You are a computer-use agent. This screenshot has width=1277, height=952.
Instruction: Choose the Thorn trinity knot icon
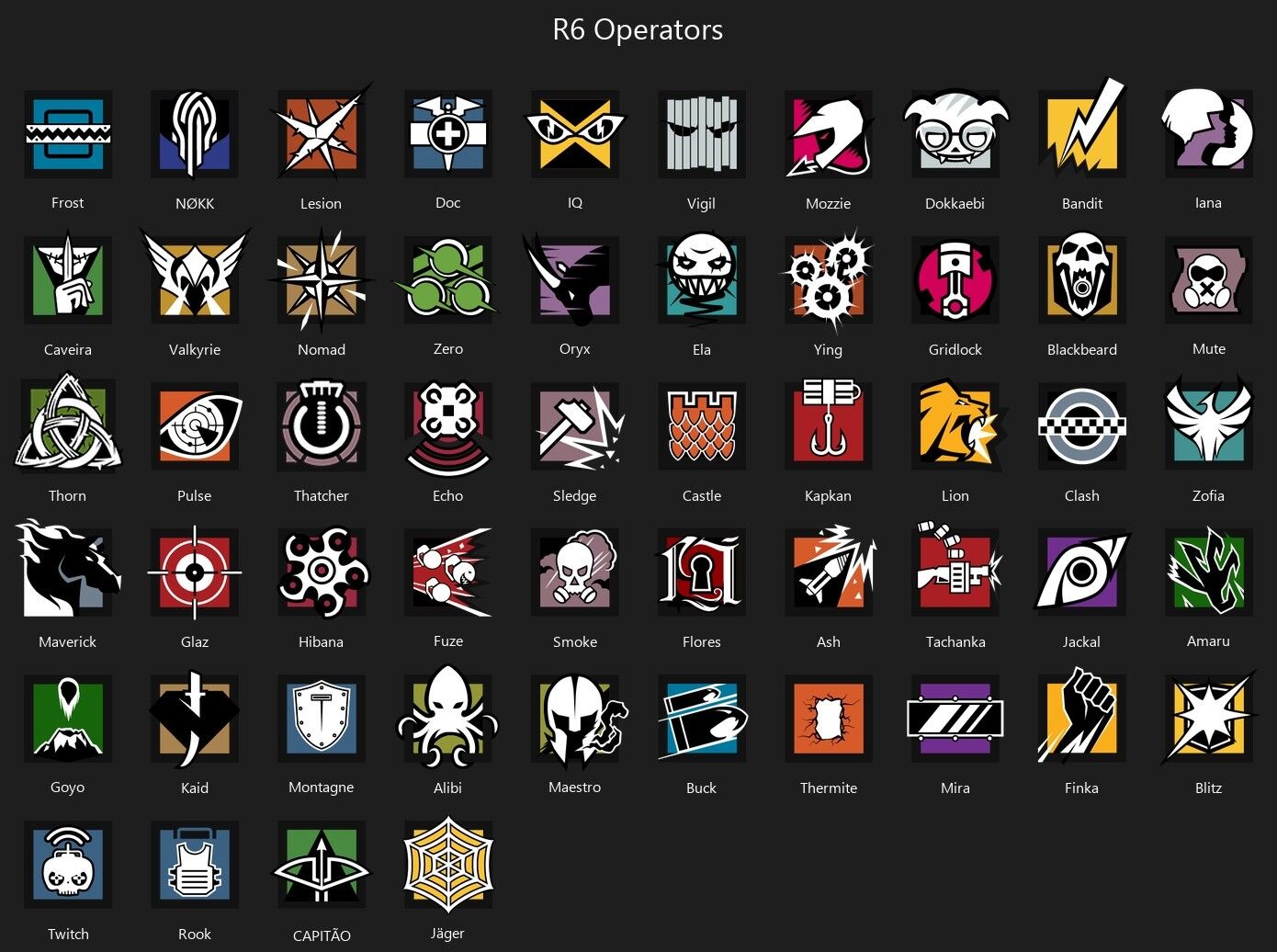click(68, 424)
